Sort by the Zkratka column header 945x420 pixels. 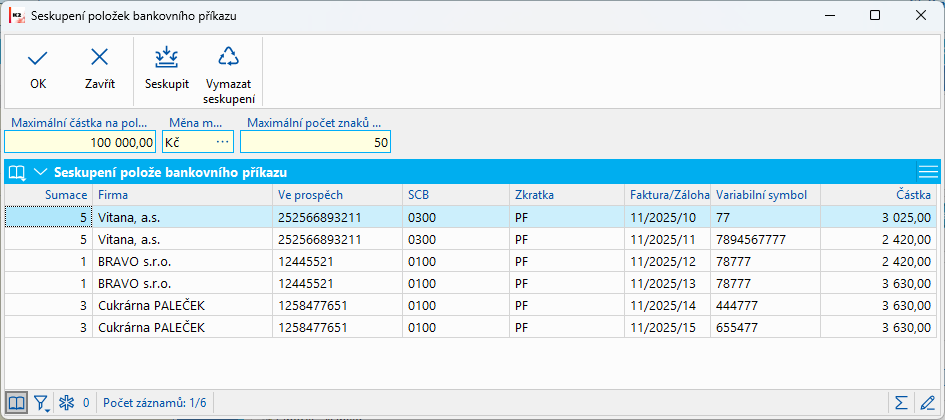click(x=567, y=195)
